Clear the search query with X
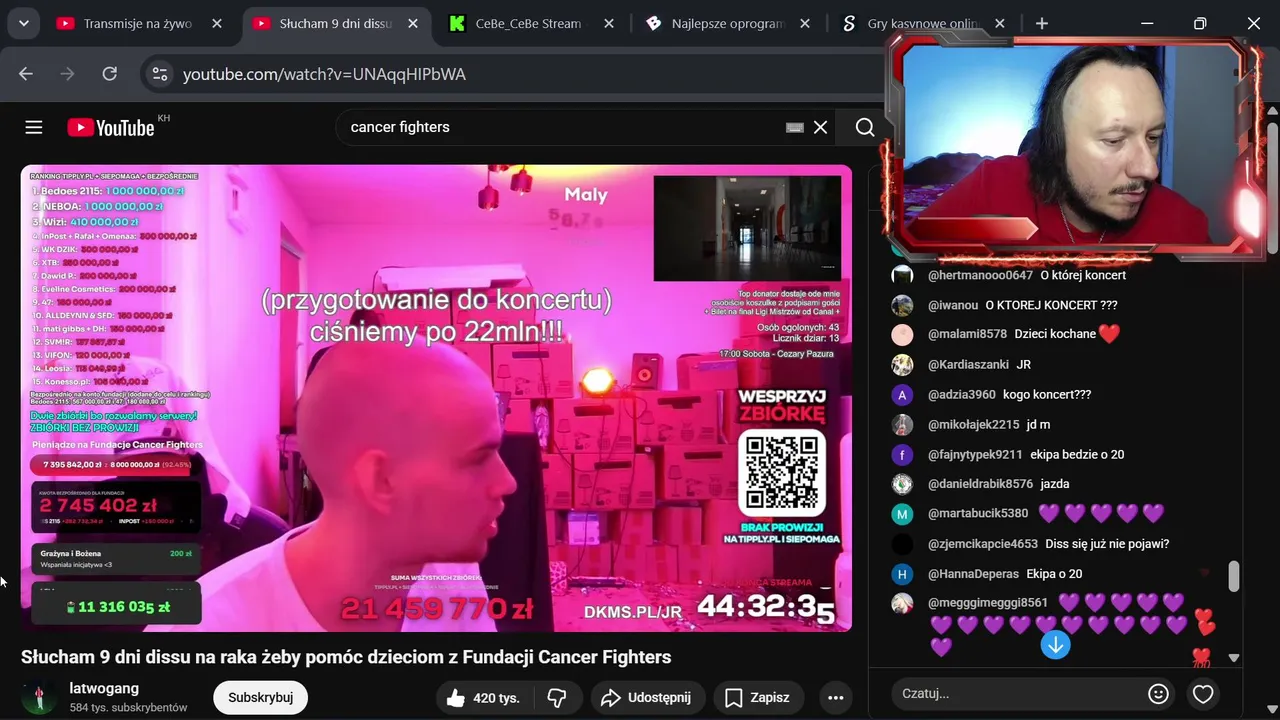 [820, 127]
